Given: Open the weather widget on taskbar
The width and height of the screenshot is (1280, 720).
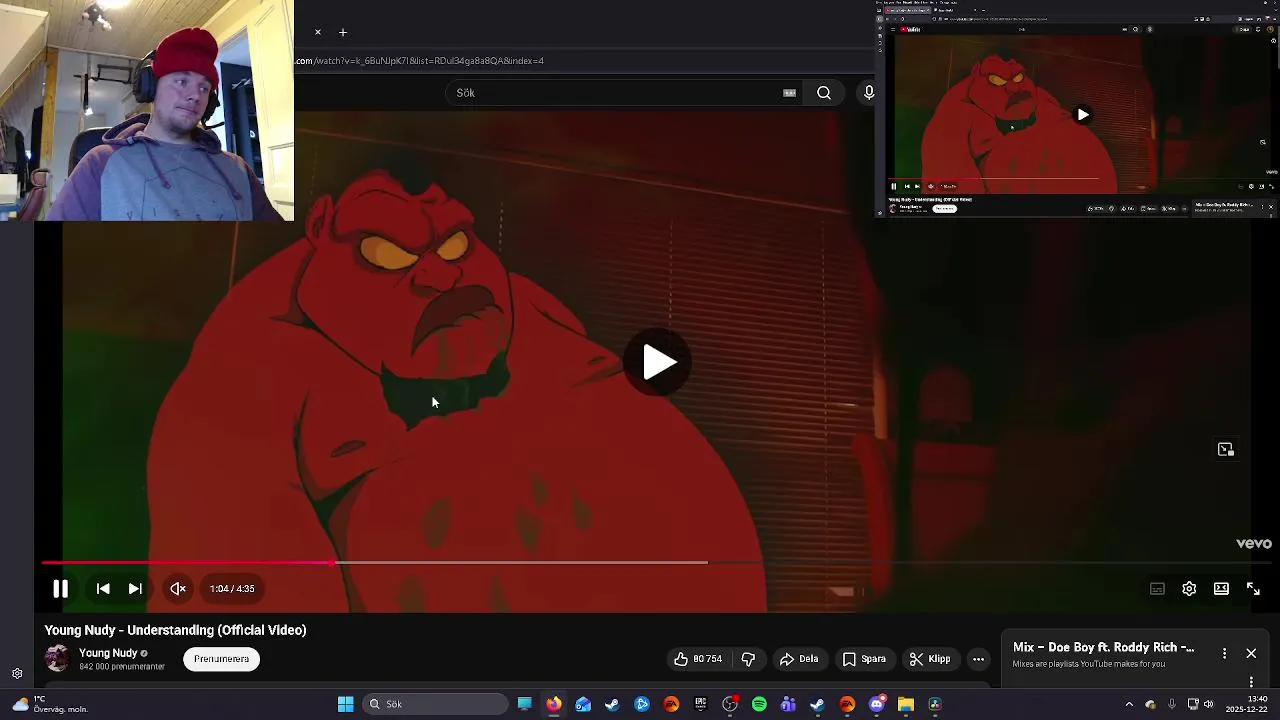Looking at the screenshot, I should (x=48, y=704).
